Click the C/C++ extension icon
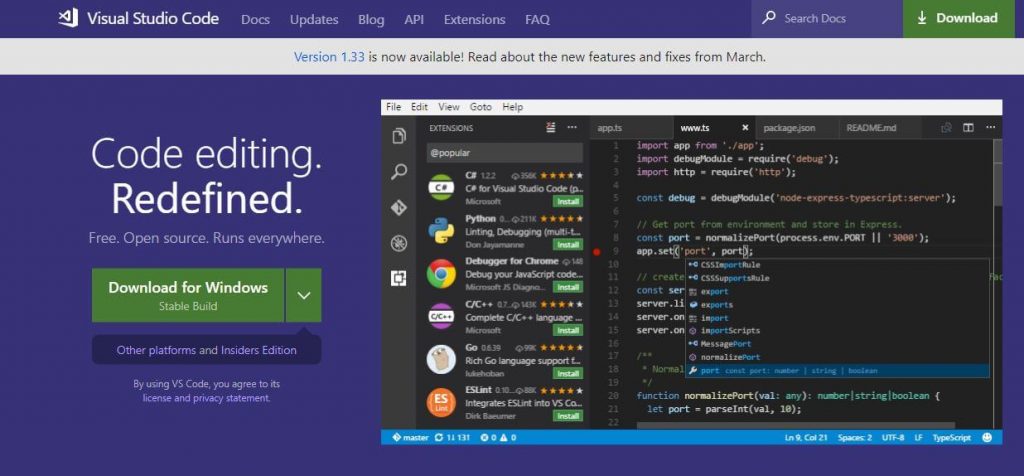 pos(441,317)
